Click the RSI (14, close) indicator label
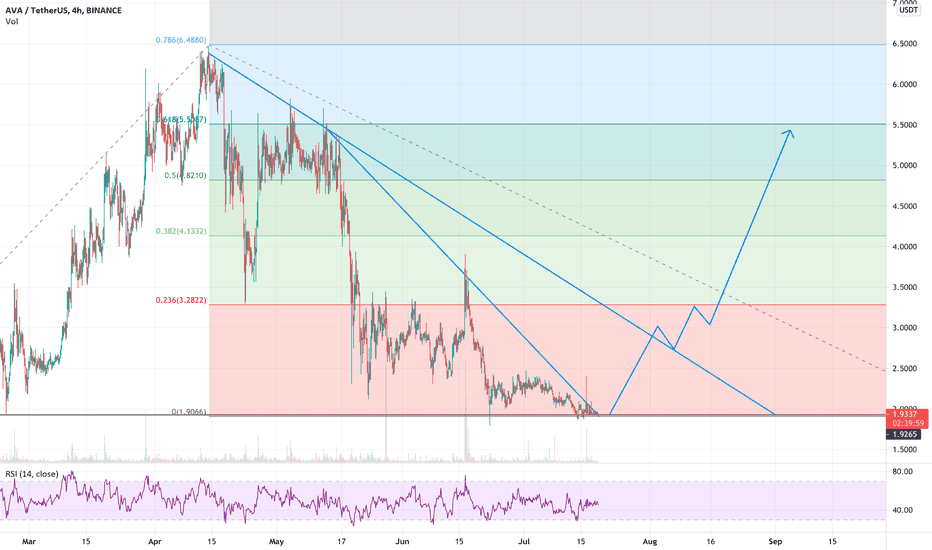932x550 pixels. [x=32, y=474]
